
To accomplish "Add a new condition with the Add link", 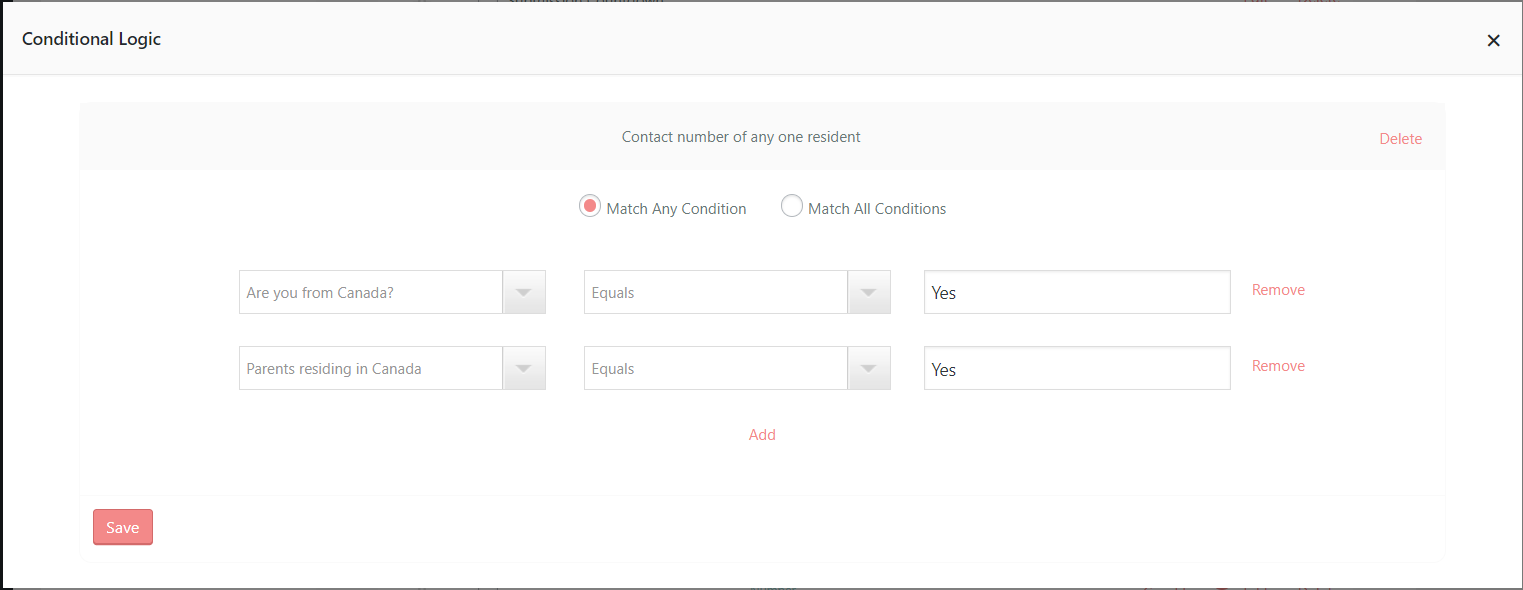I will point(762,434).
